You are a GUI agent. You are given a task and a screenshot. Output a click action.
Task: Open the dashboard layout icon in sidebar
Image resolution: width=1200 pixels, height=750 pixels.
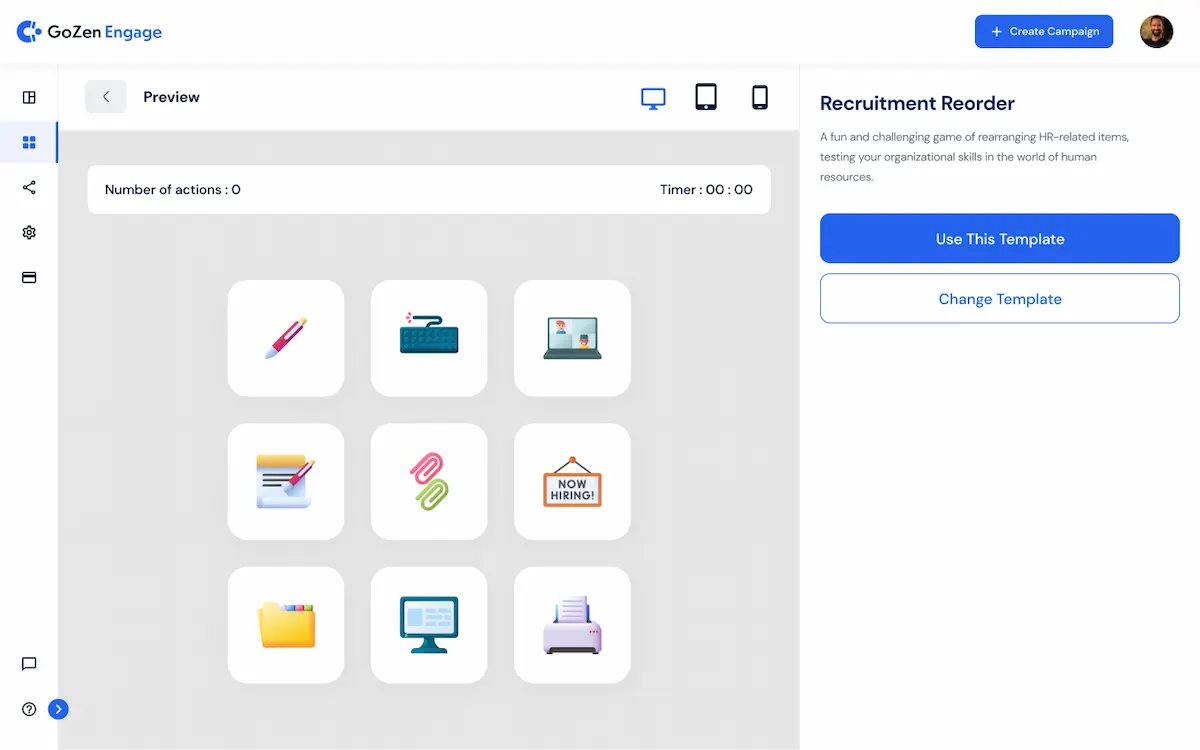(x=28, y=97)
